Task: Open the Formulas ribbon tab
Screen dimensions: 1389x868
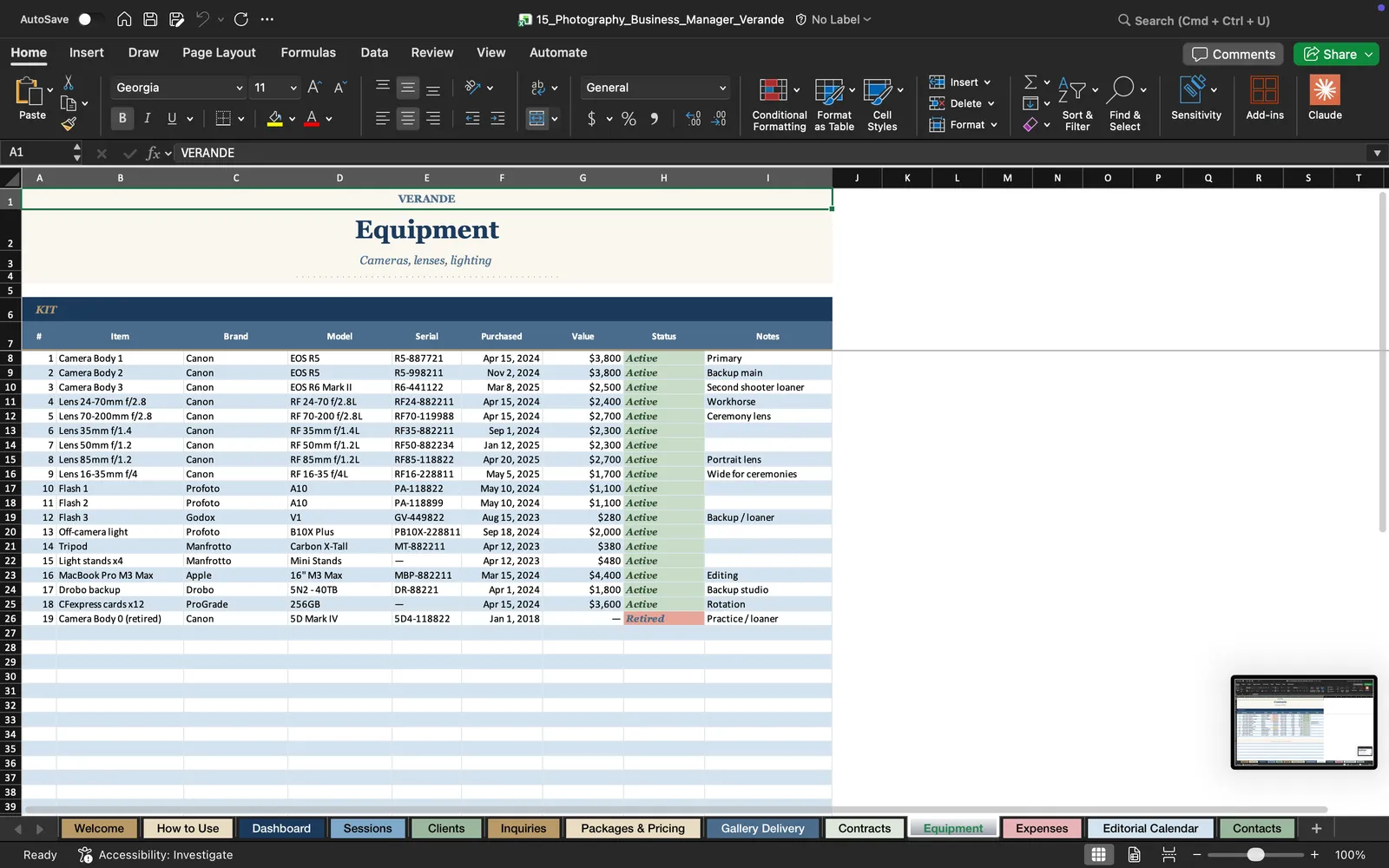Action: (x=308, y=52)
